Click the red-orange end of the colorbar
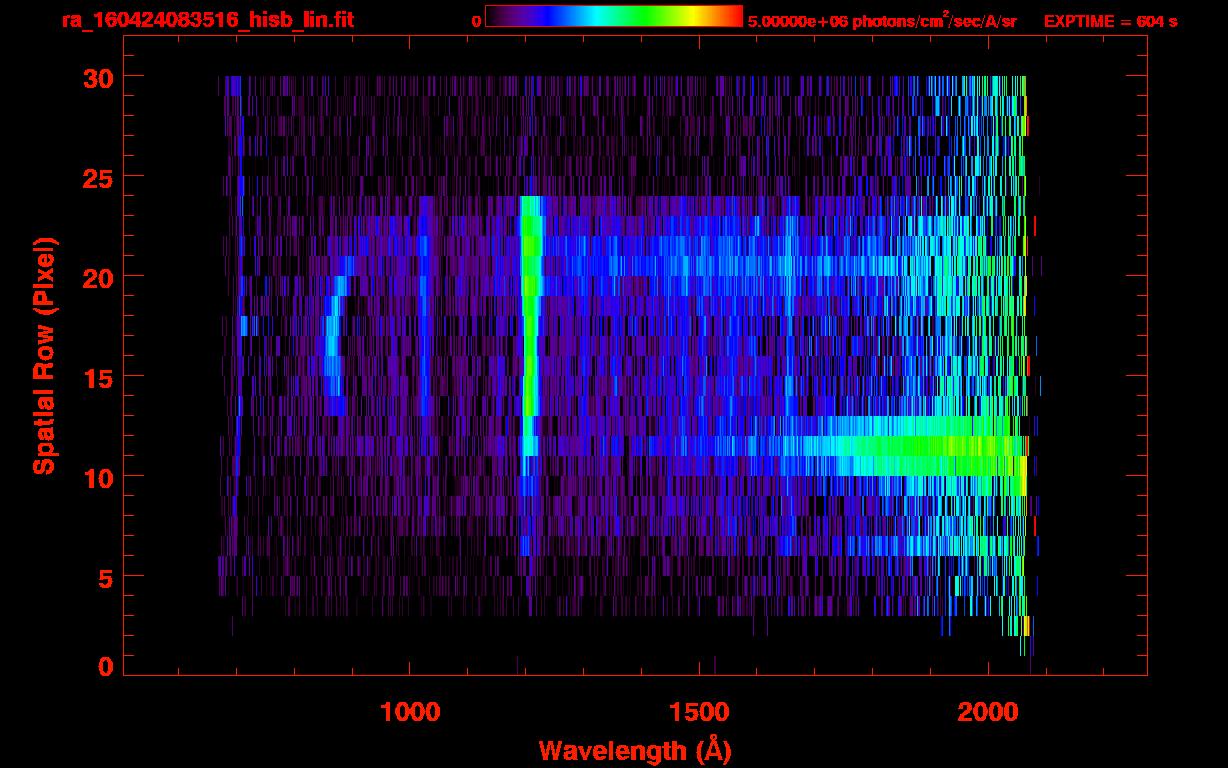1228x768 pixels. coord(725,16)
